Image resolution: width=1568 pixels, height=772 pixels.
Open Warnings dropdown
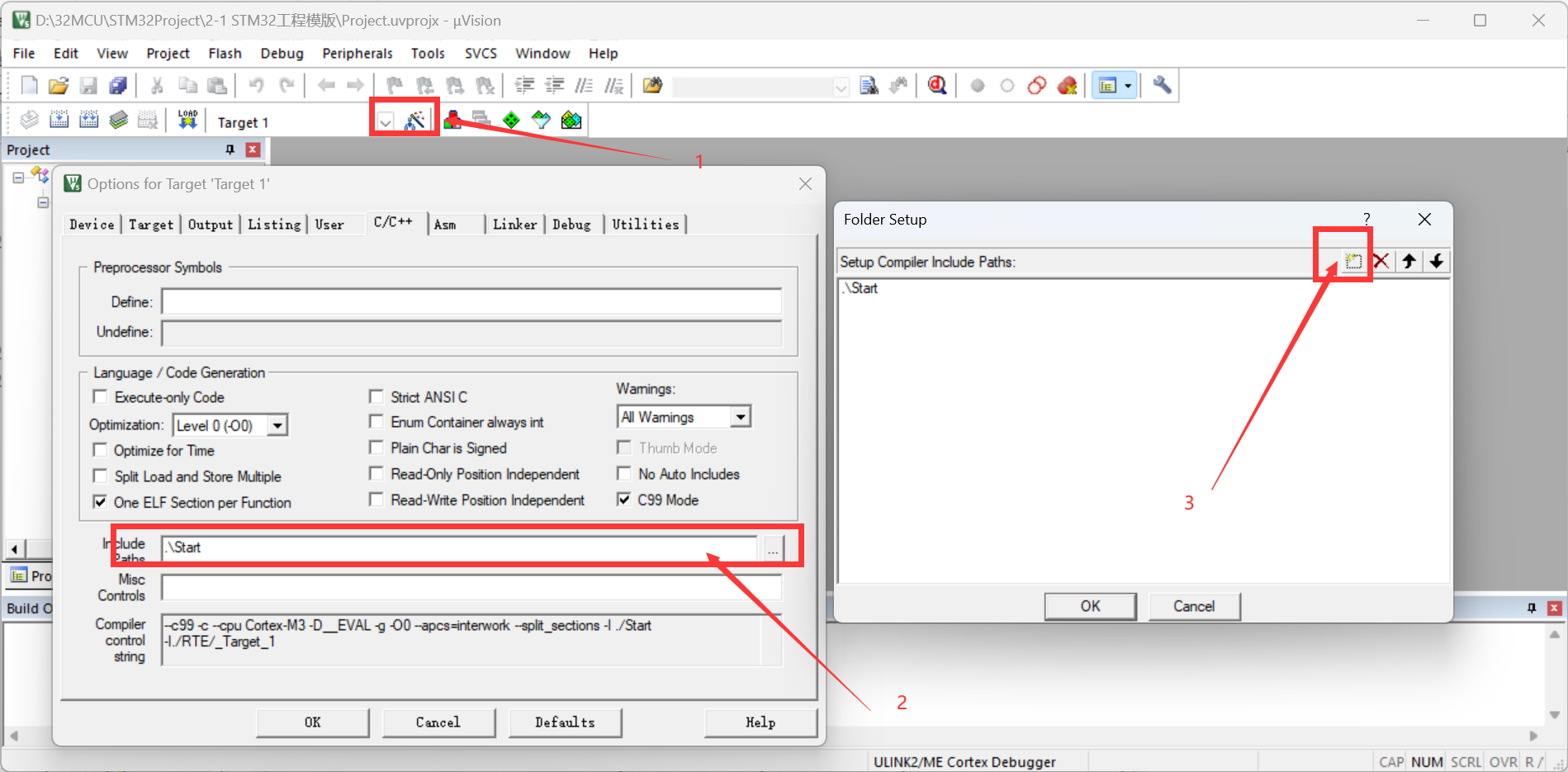(x=741, y=417)
